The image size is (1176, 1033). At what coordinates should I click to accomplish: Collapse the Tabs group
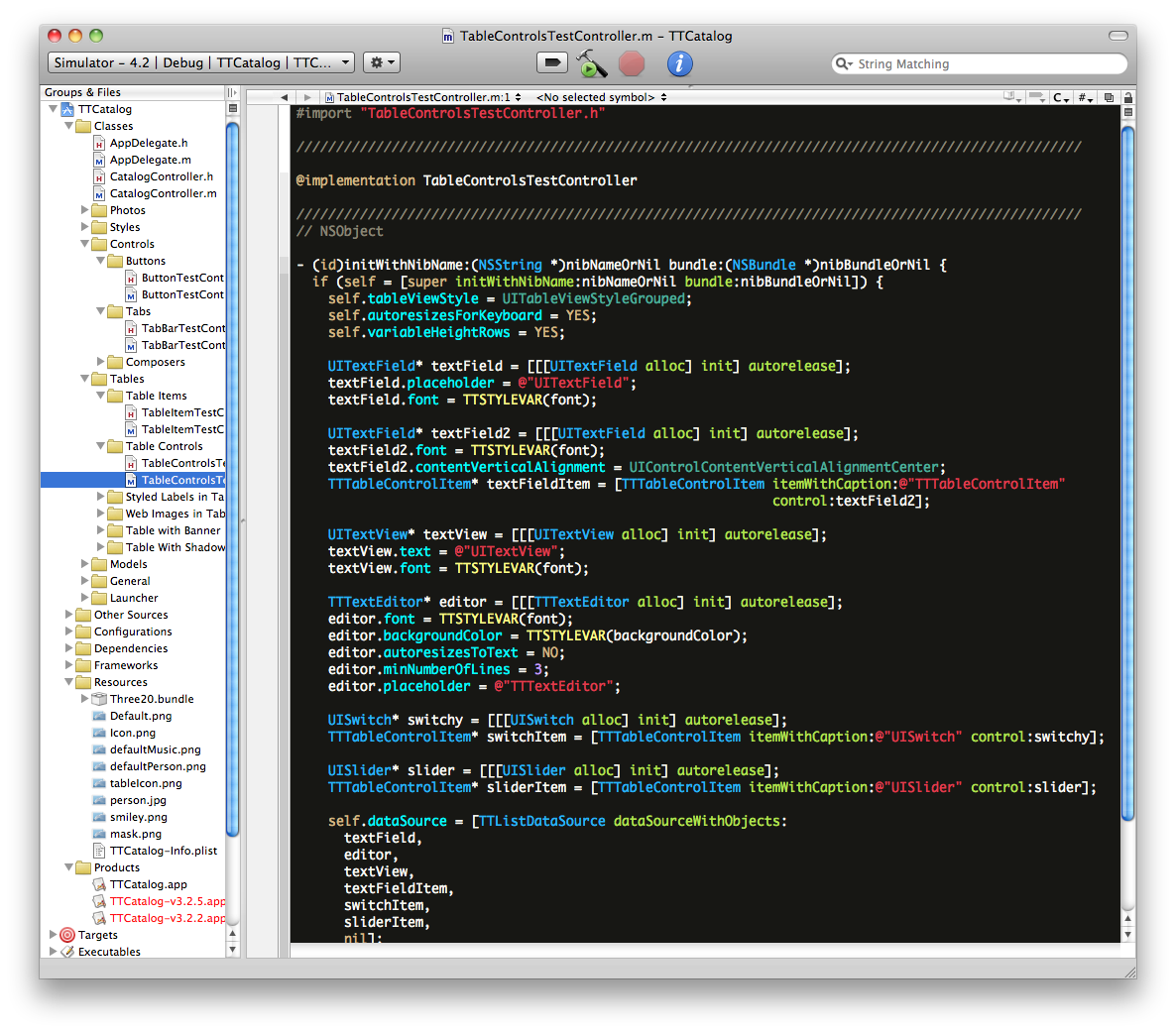100,311
